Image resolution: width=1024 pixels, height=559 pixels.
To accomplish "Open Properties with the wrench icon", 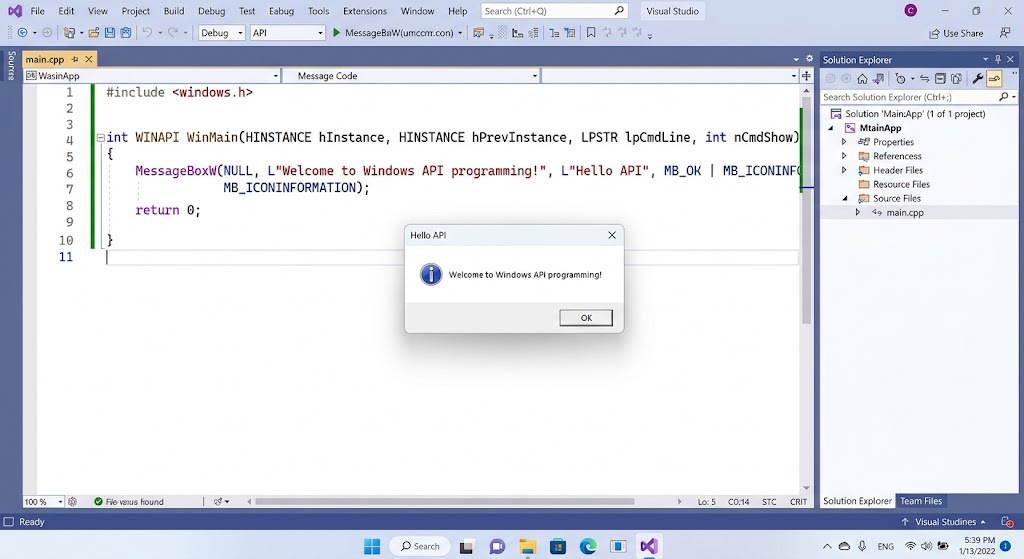I will 978,78.
